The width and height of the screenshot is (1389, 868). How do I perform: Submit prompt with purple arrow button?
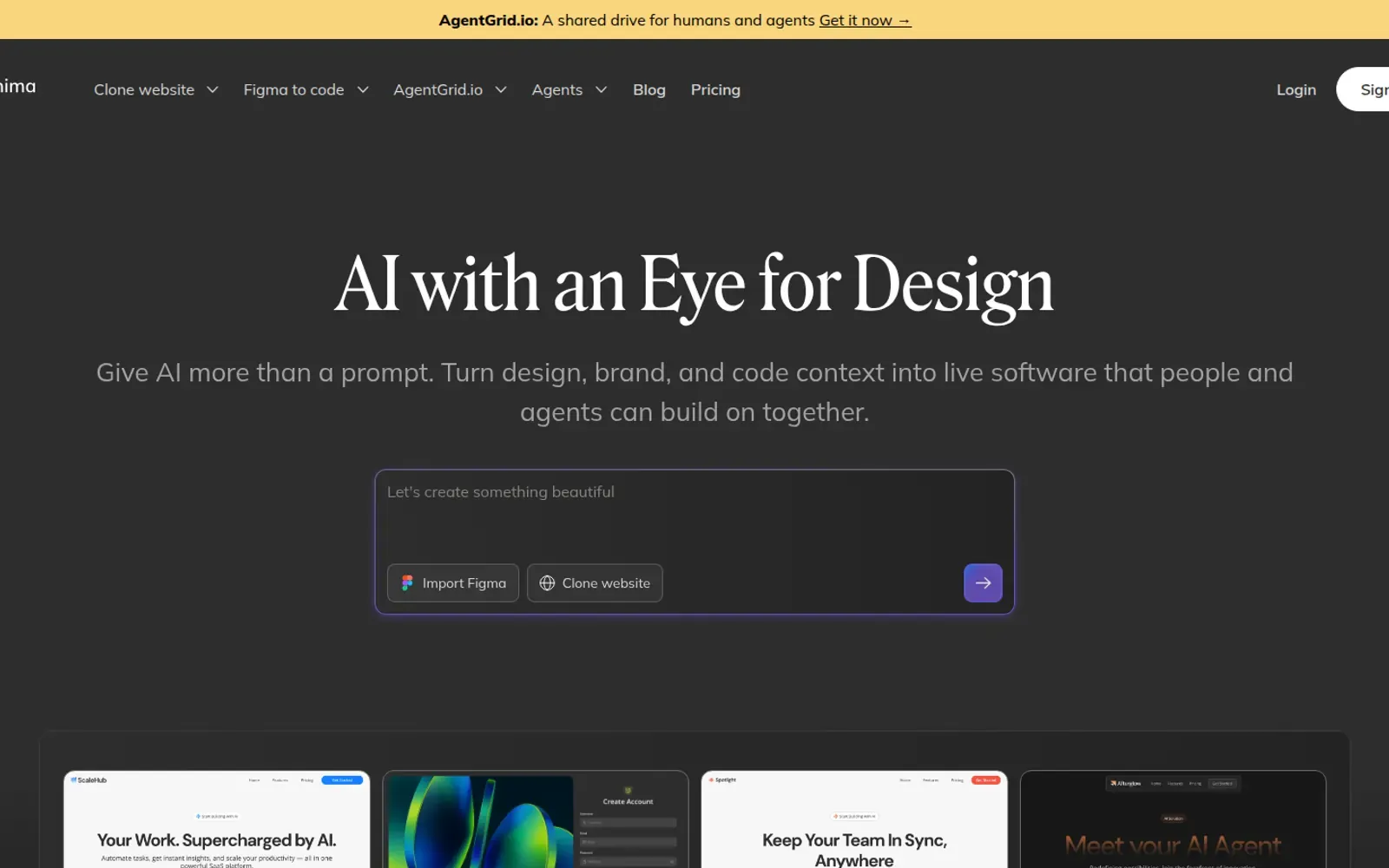pos(983,583)
